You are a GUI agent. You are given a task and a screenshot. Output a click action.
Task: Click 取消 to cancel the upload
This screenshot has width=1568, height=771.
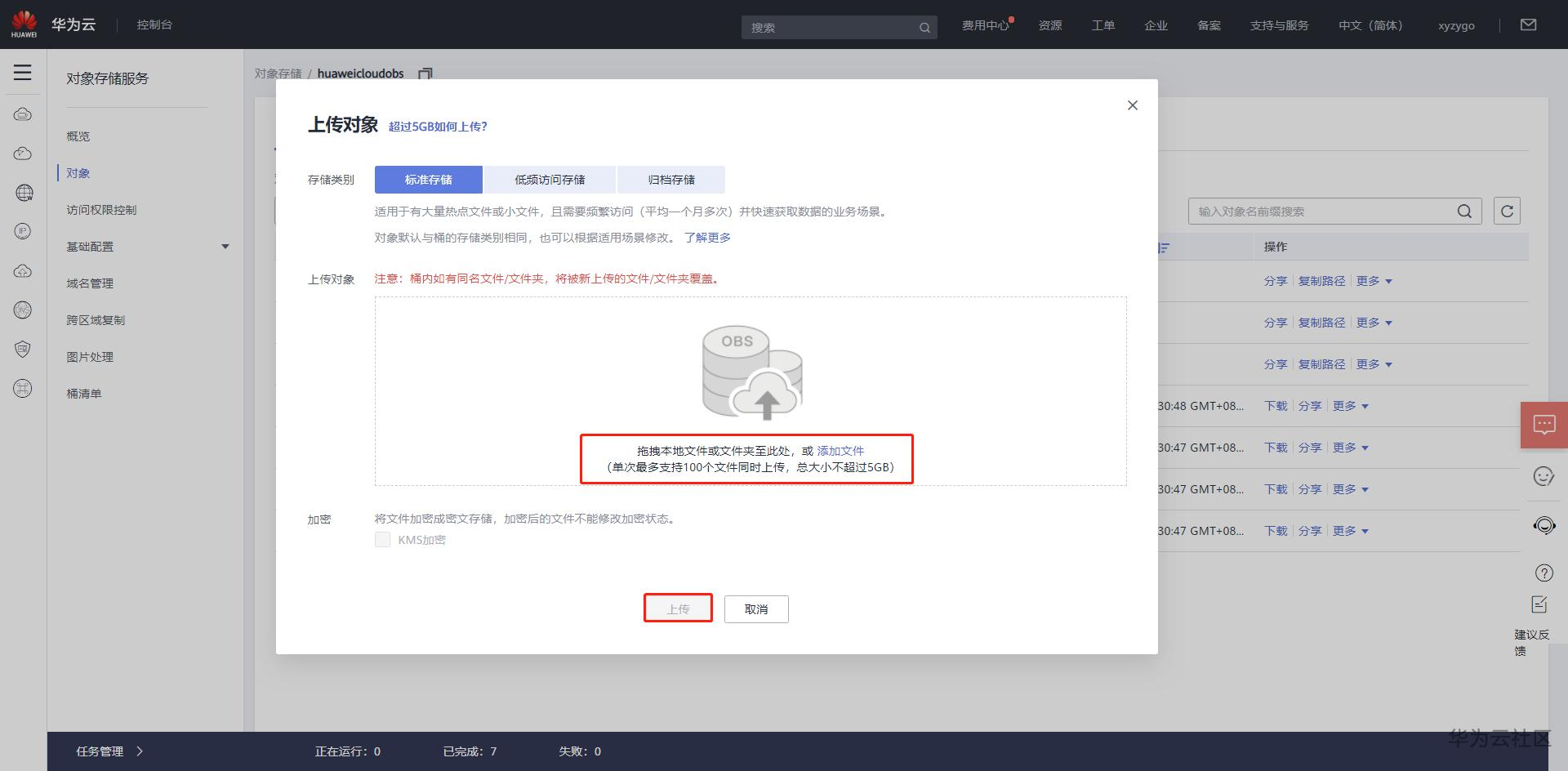coord(756,608)
